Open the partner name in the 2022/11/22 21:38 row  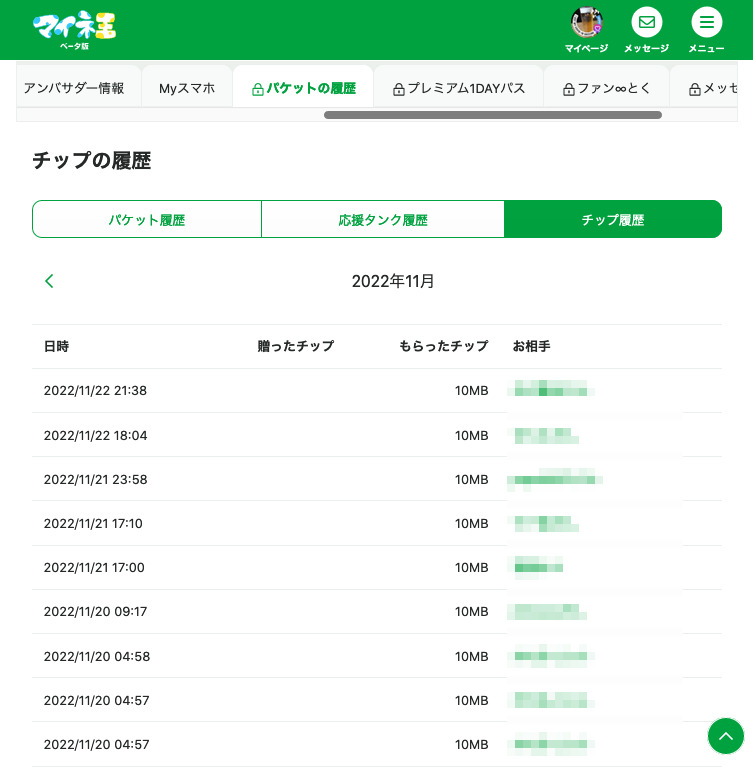551,388
